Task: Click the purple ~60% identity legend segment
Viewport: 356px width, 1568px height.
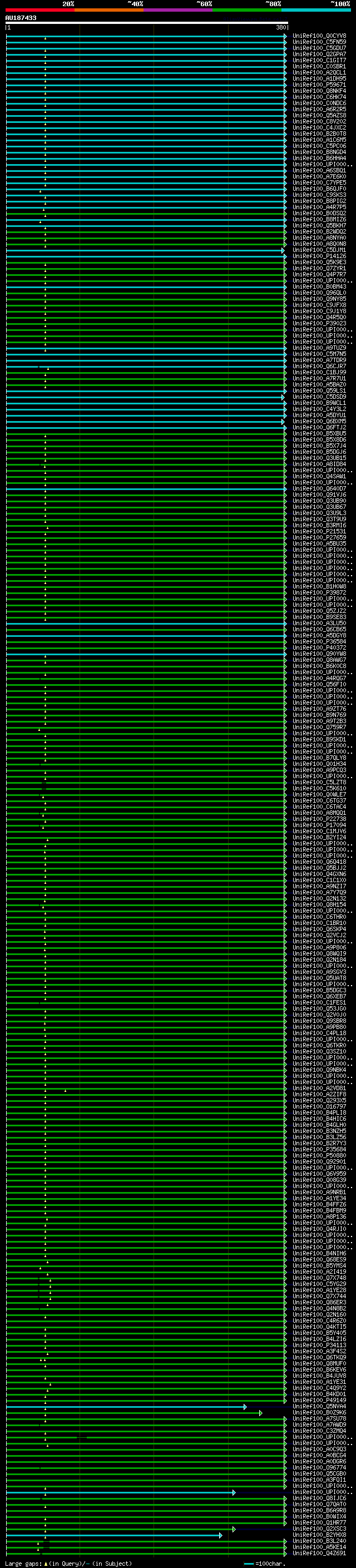Action: [179, 11]
